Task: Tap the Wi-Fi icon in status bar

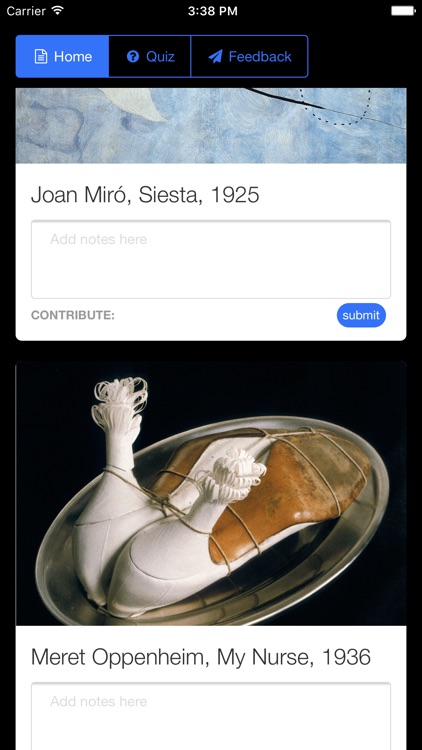Action: 58,11
